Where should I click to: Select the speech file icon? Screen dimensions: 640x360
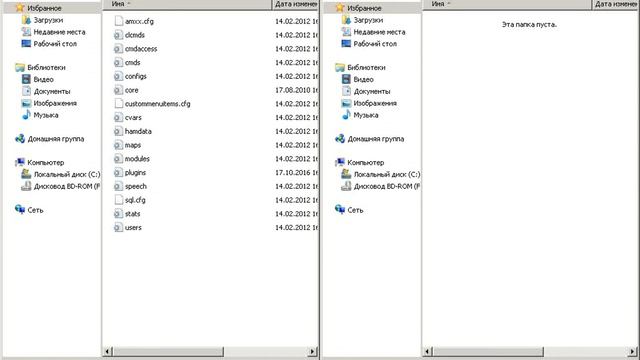118,186
